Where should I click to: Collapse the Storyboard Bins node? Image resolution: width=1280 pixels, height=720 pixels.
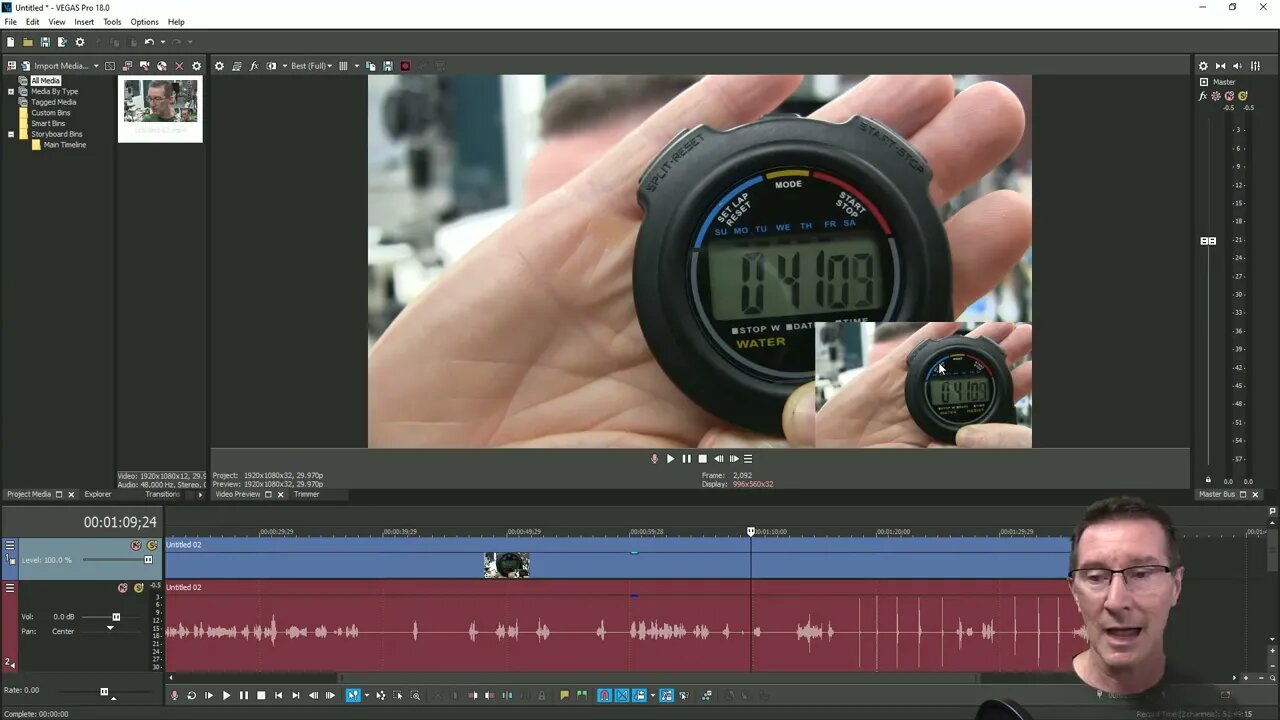[11, 134]
